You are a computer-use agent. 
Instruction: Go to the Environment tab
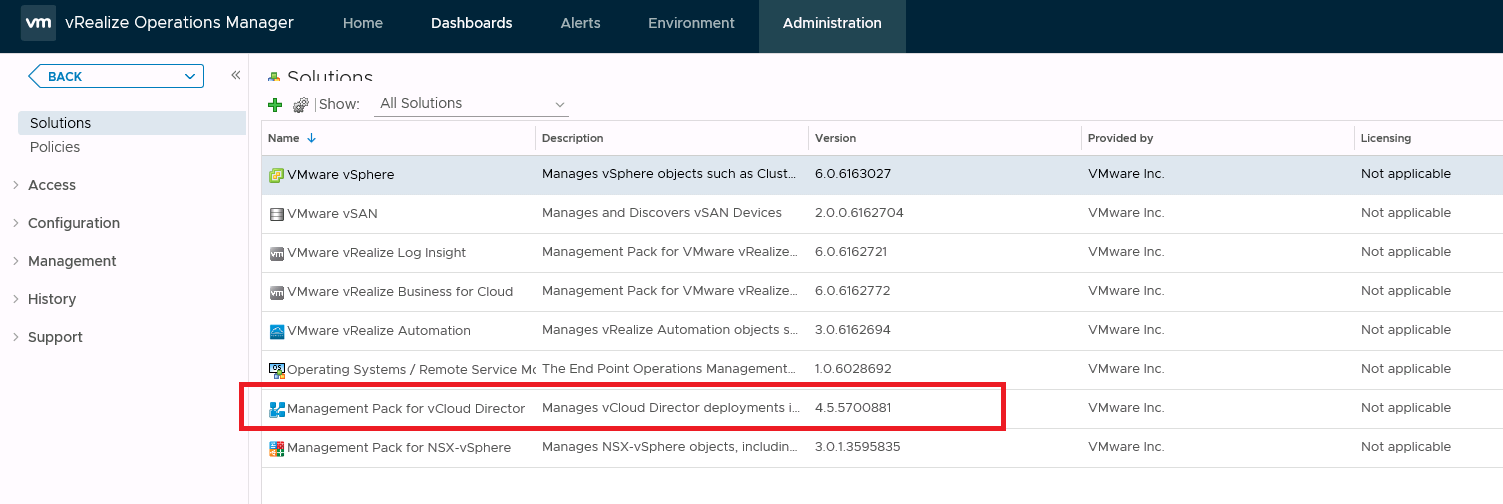point(691,23)
